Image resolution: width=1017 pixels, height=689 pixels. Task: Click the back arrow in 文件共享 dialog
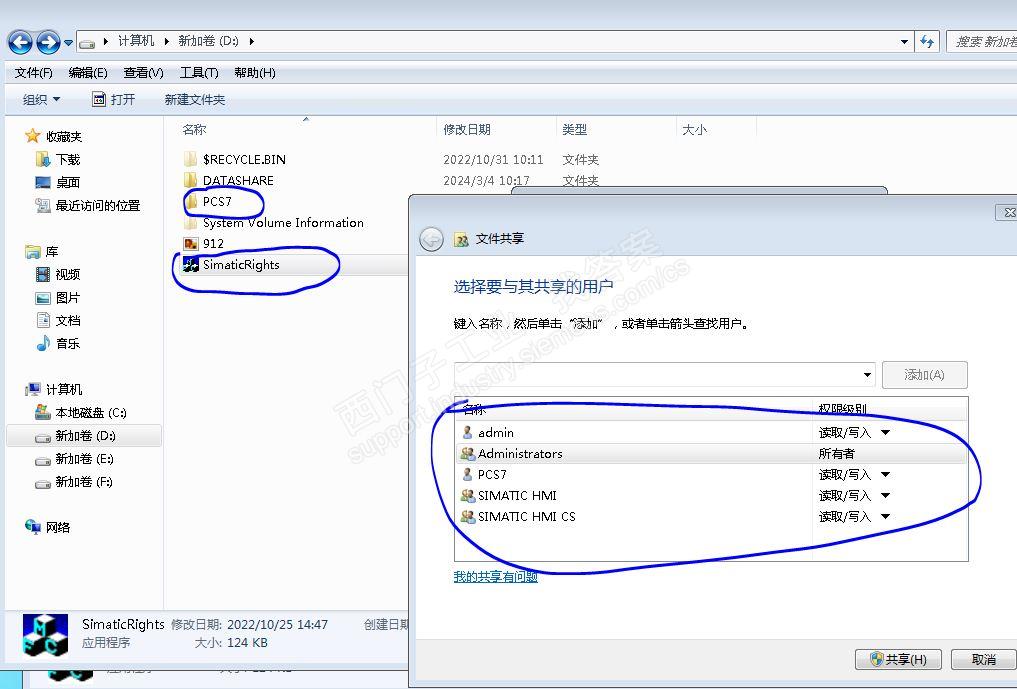click(x=431, y=239)
